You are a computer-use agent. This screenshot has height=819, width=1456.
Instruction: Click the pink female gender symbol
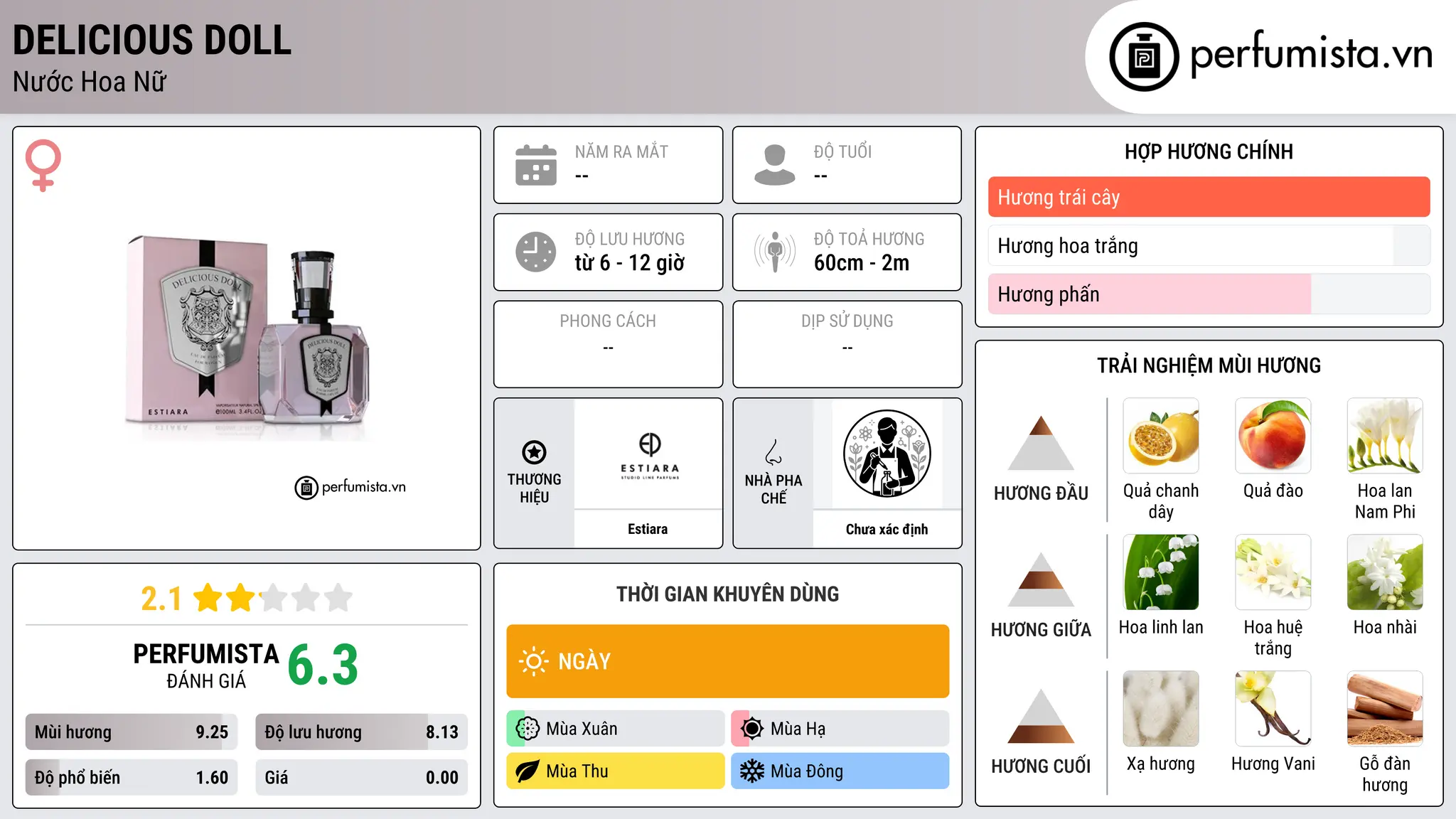tap(43, 165)
